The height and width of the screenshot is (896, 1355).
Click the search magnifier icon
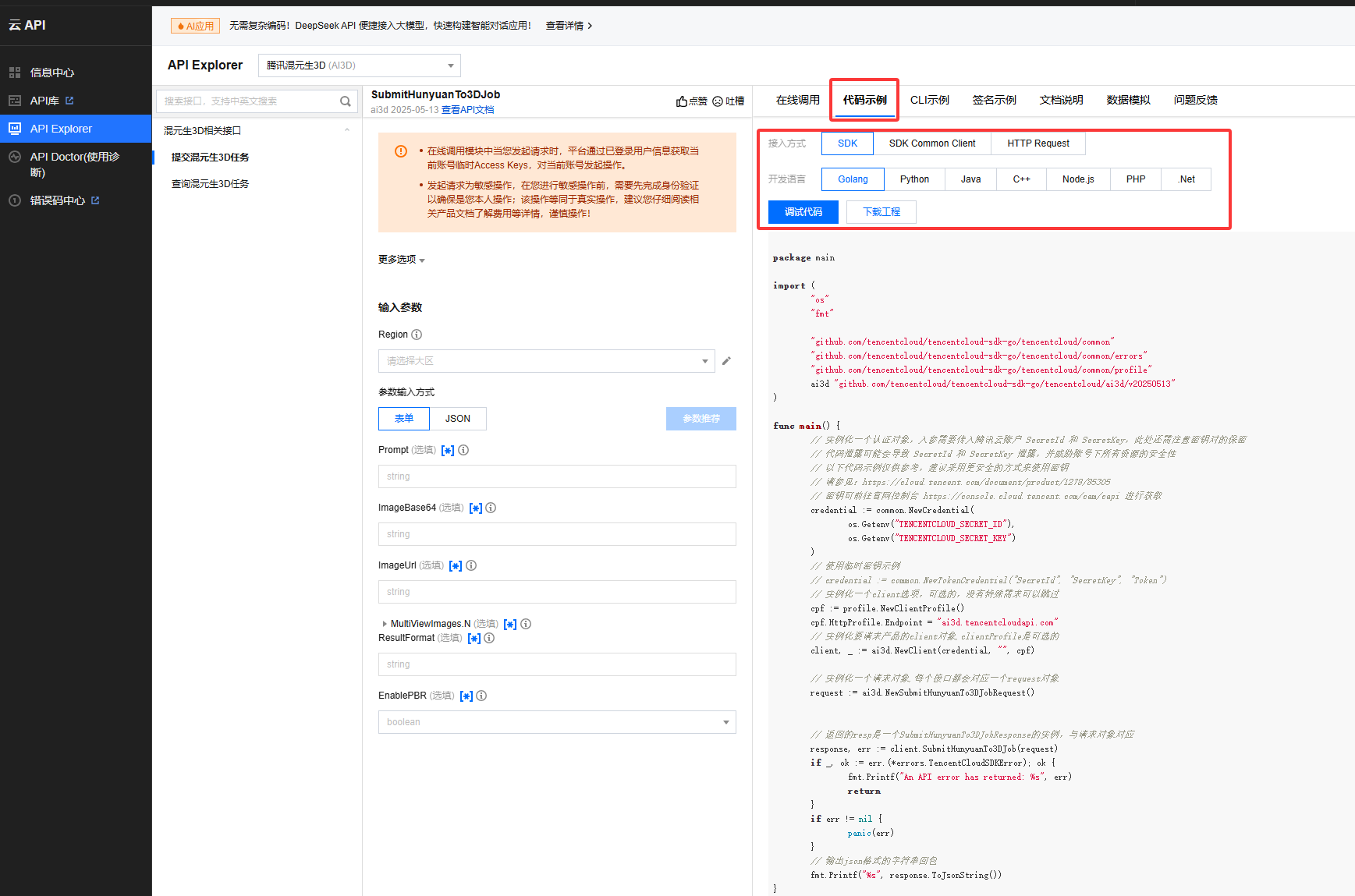point(346,101)
